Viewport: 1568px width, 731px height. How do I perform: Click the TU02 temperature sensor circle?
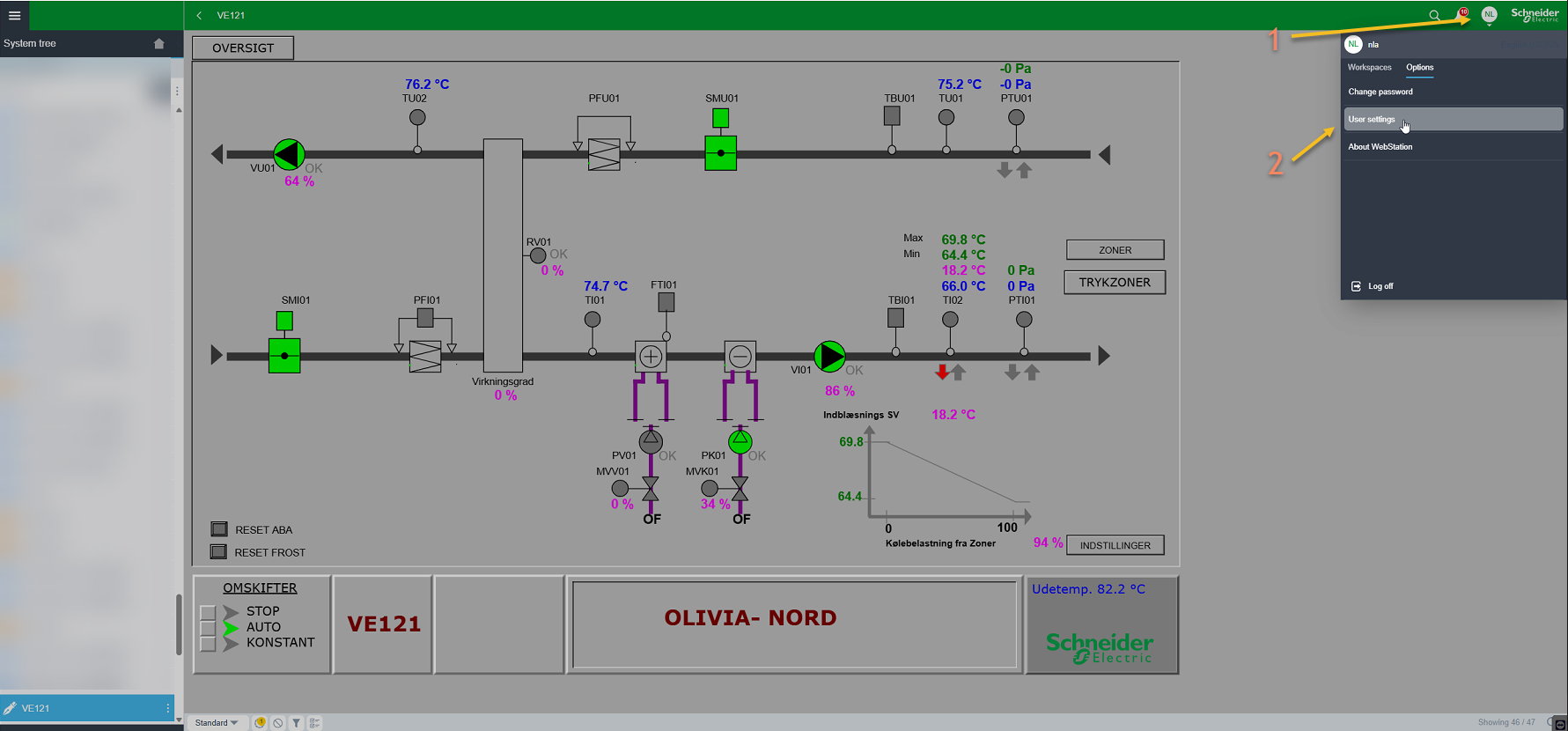417,117
